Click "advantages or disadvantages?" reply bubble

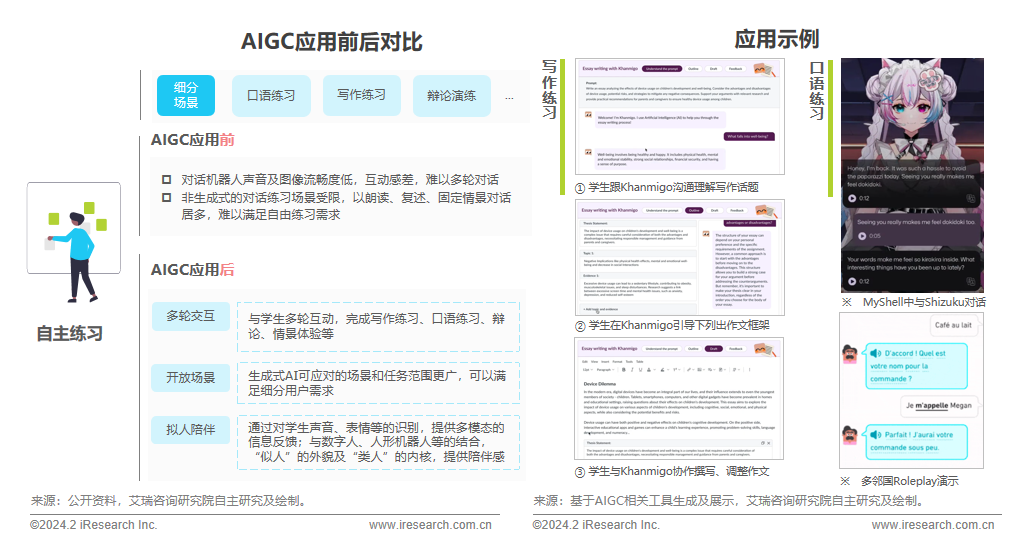coord(750,223)
